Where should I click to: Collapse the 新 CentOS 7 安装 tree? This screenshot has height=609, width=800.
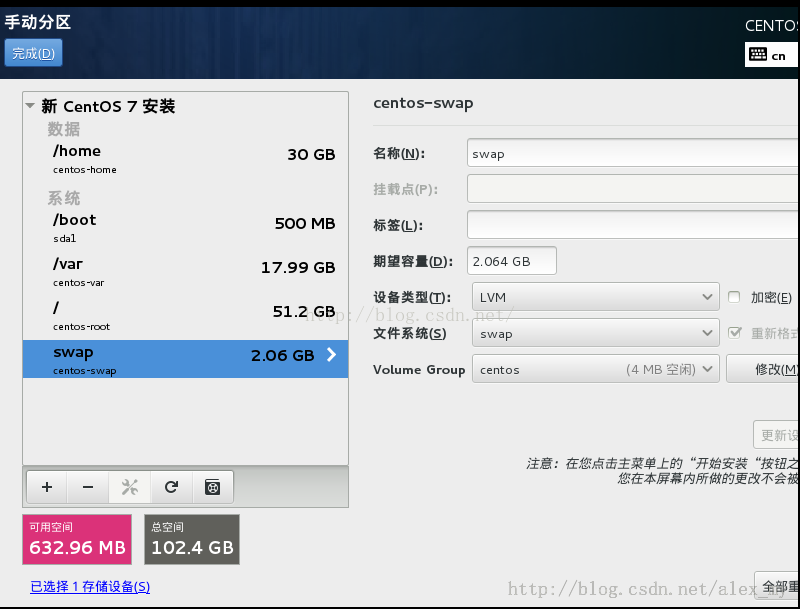[30, 106]
